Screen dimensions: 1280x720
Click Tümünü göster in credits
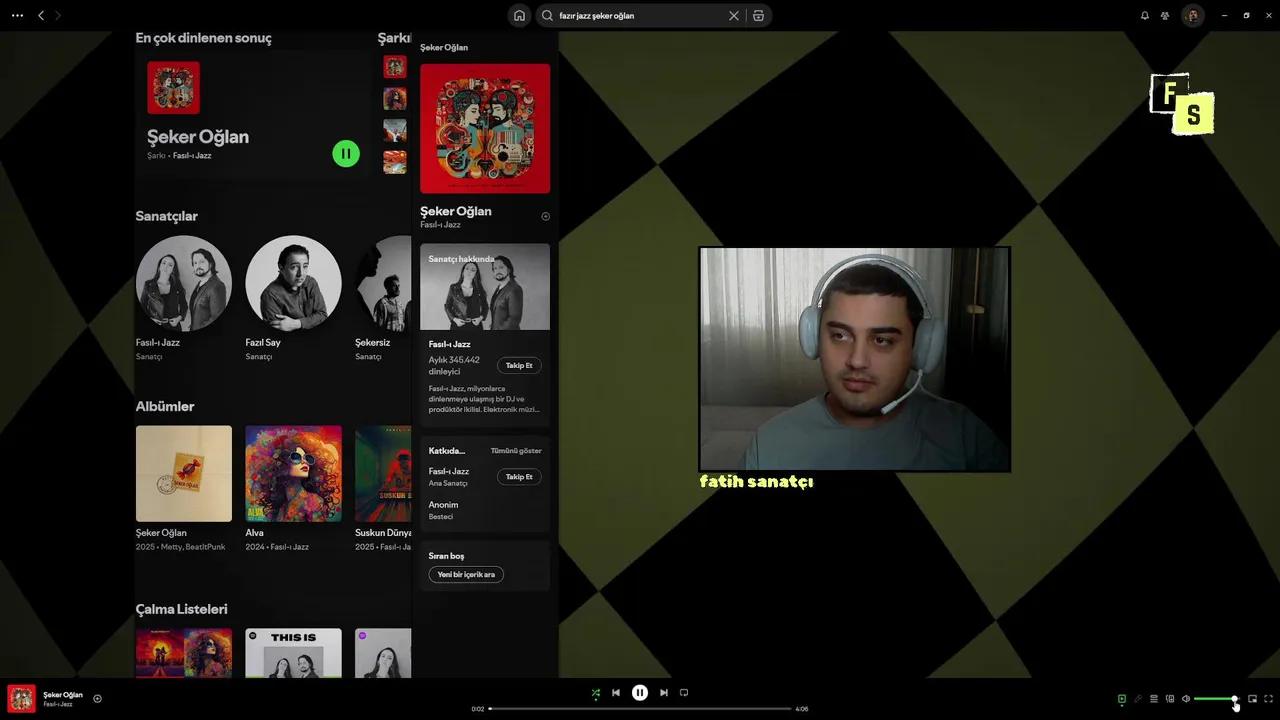[516, 451]
